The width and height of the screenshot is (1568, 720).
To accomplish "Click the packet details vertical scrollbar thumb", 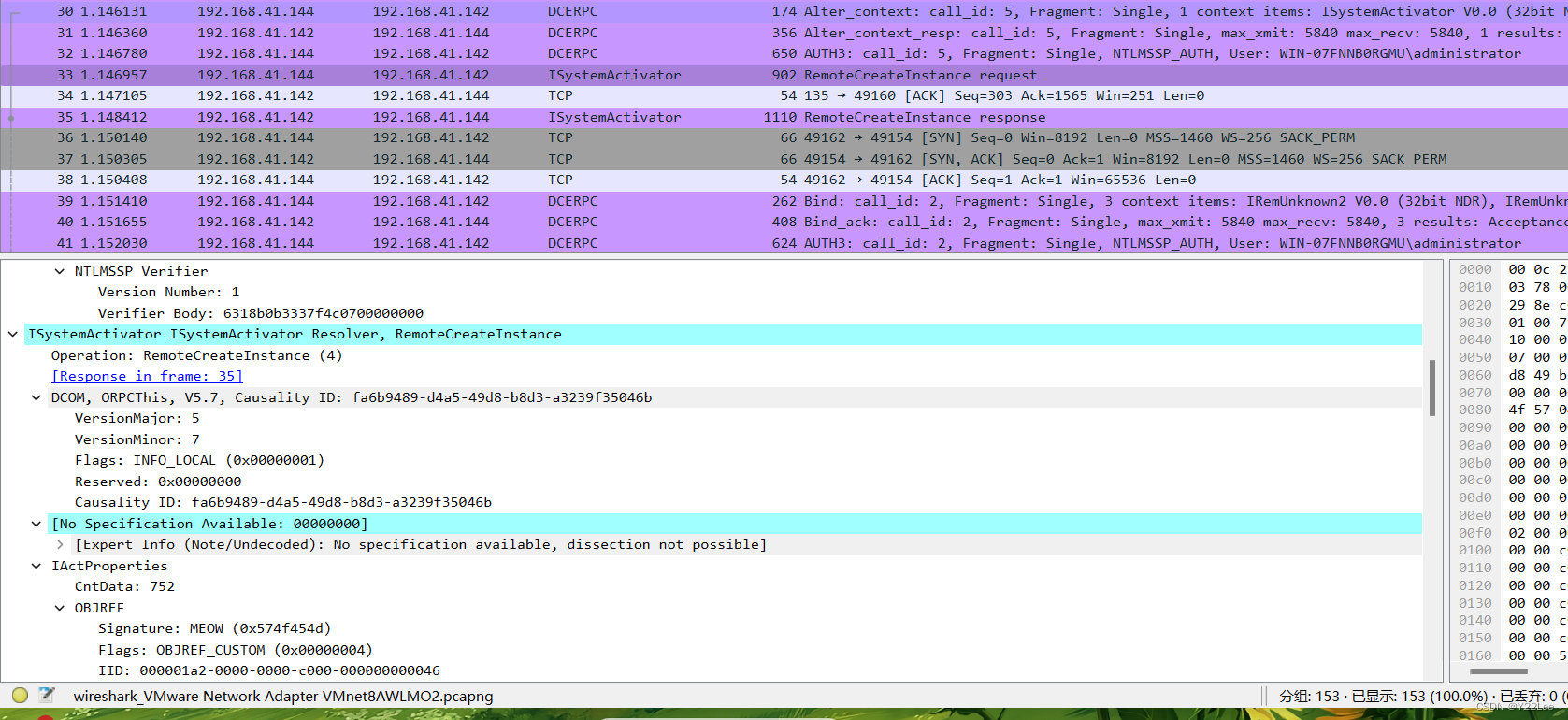I will pyautogui.click(x=1431, y=387).
